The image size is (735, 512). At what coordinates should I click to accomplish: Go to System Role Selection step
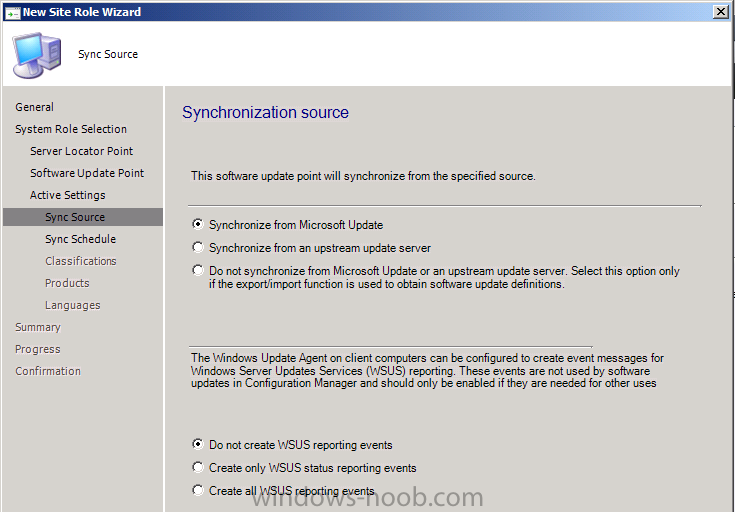[71, 129]
